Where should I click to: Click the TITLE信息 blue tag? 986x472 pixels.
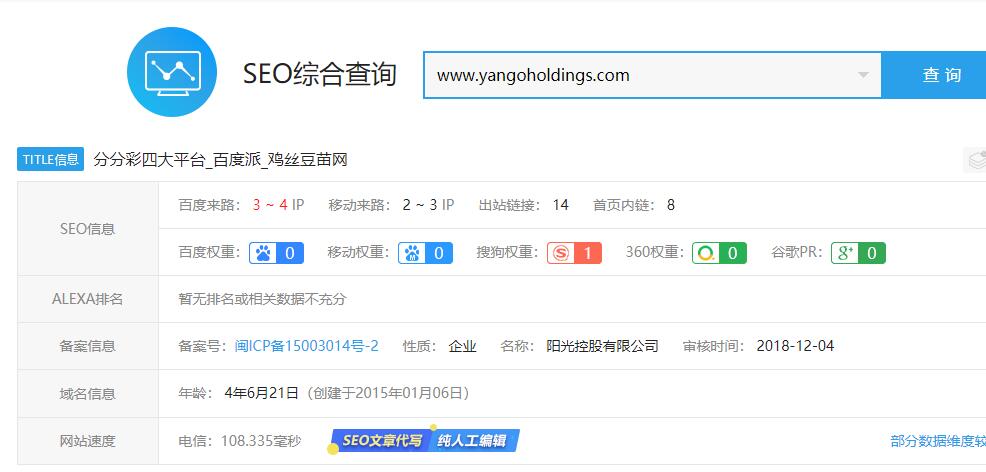[x=50, y=160]
